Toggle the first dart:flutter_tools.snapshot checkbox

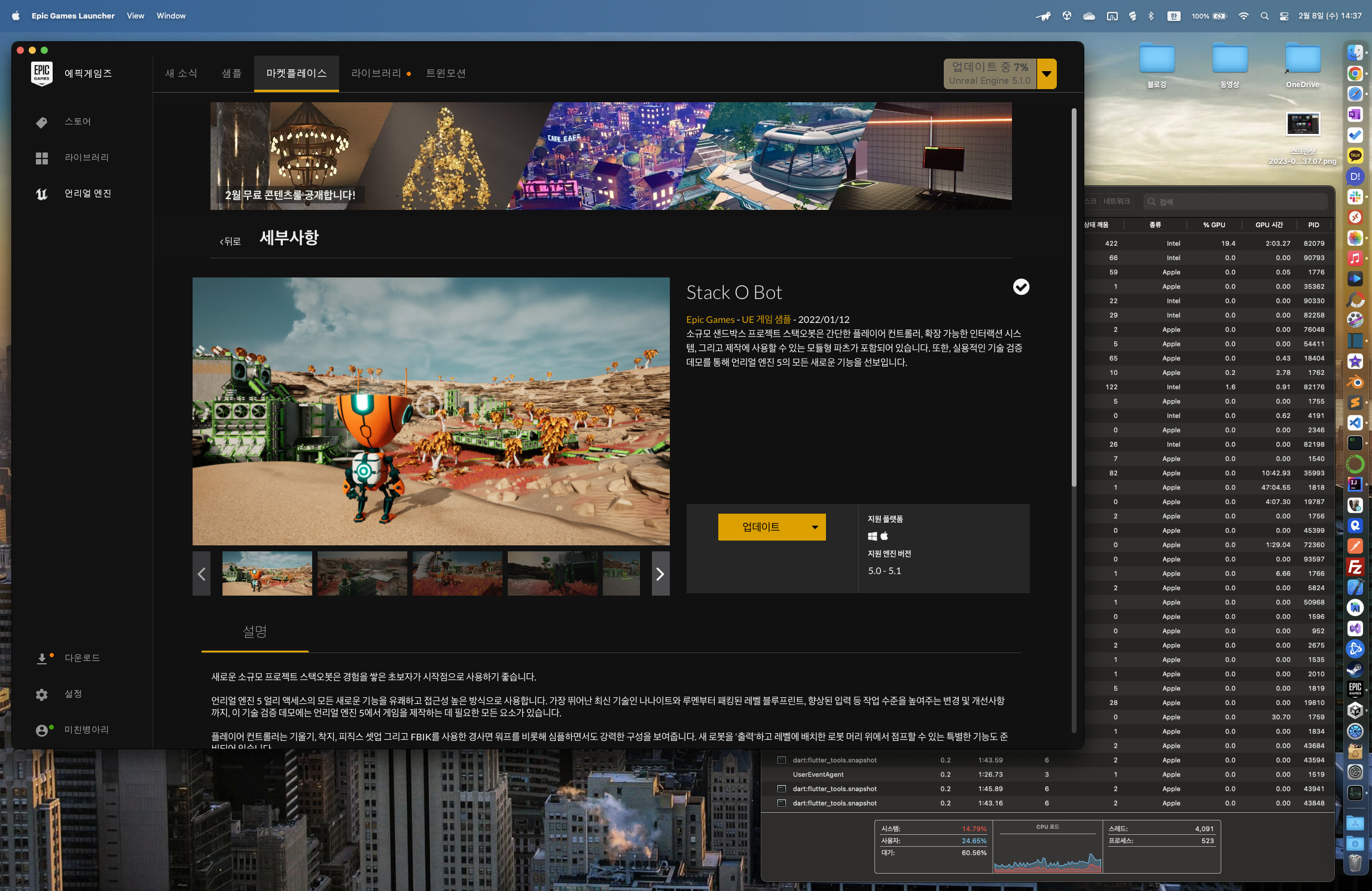(x=781, y=760)
